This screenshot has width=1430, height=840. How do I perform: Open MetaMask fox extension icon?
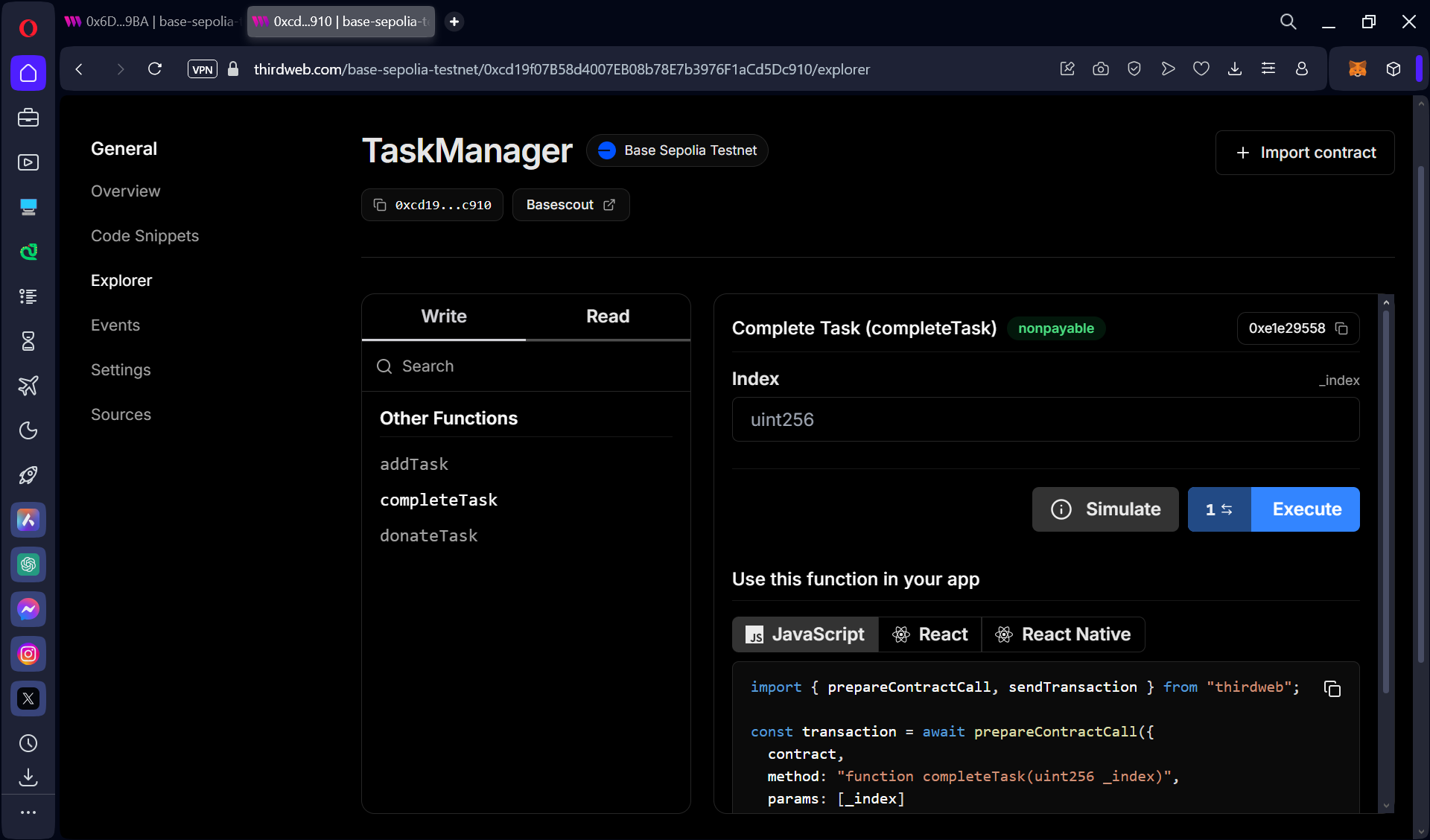coord(1357,69)
